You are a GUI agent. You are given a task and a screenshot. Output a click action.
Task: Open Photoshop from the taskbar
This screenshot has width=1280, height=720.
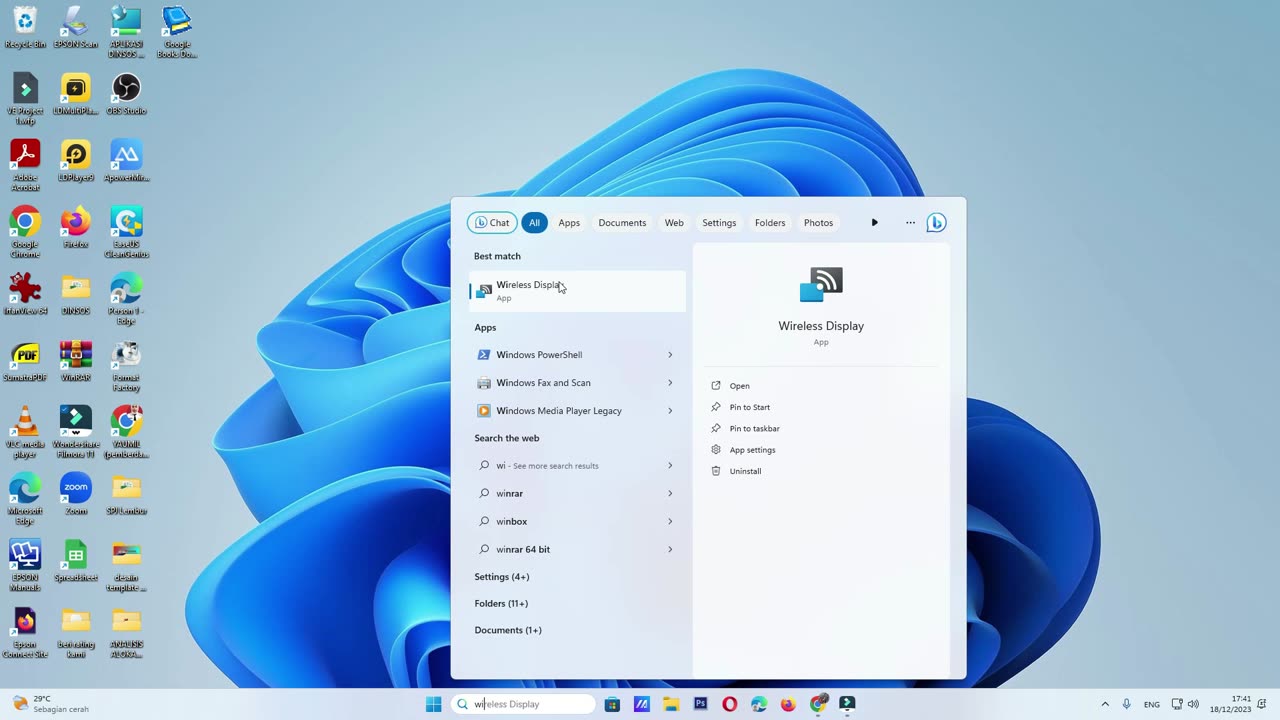700,704
